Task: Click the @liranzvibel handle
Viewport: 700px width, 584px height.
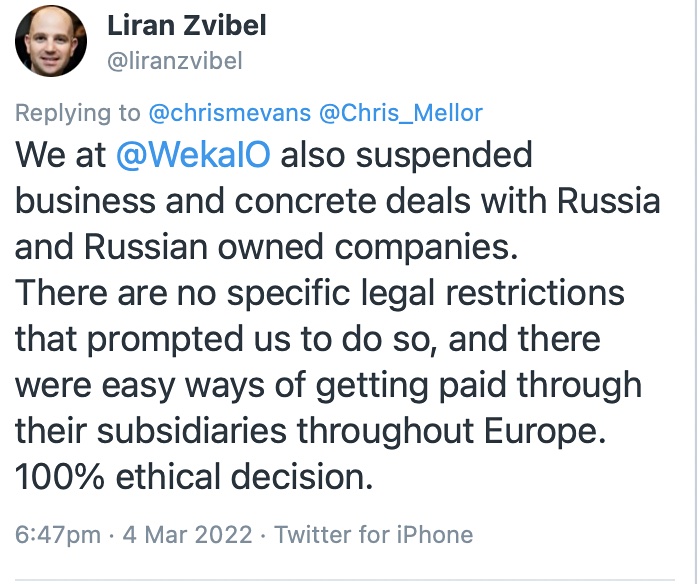Action: (175, 61)
